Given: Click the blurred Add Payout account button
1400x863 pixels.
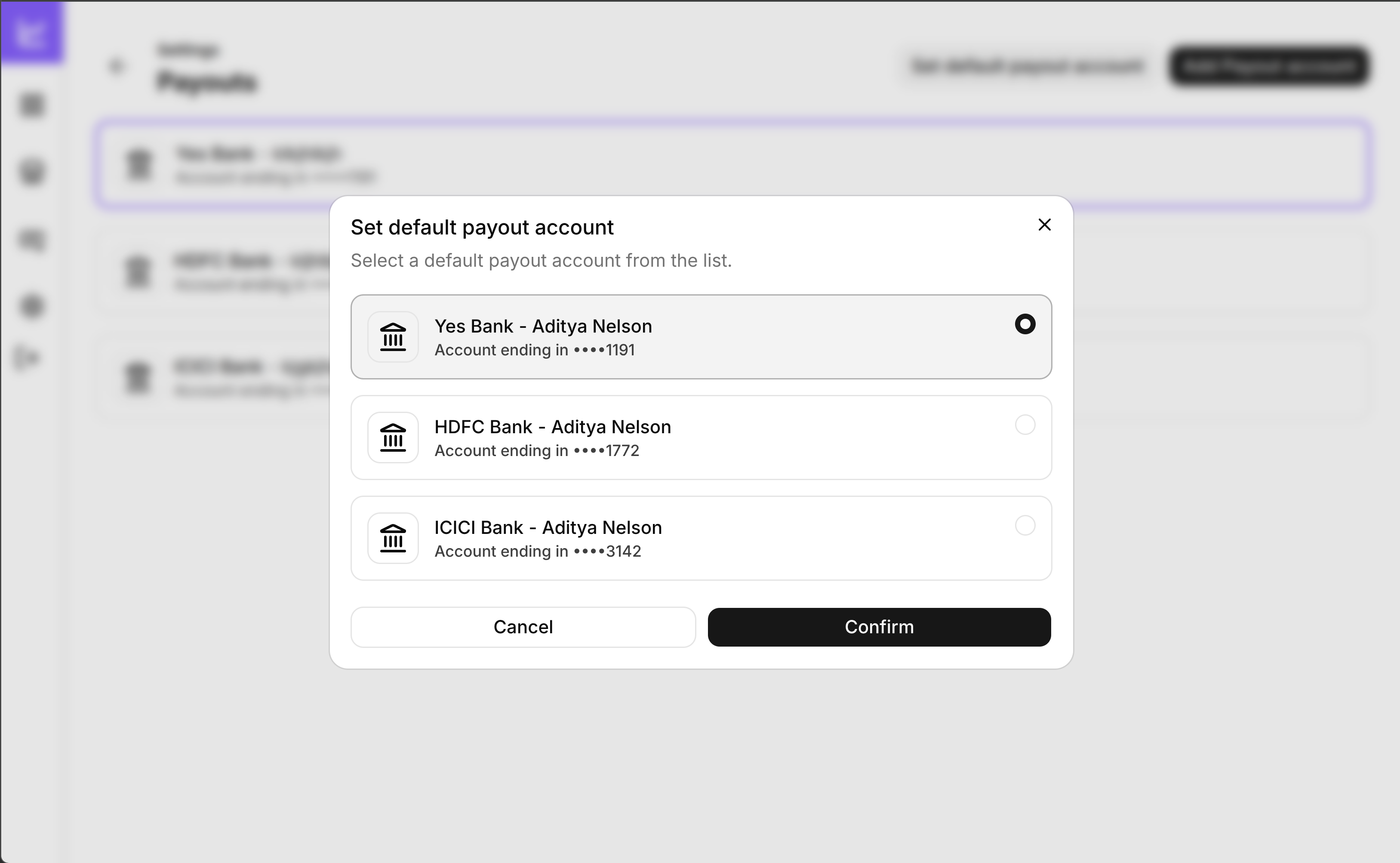Looking at the screenshot, I should click(x=1268, y=66).
